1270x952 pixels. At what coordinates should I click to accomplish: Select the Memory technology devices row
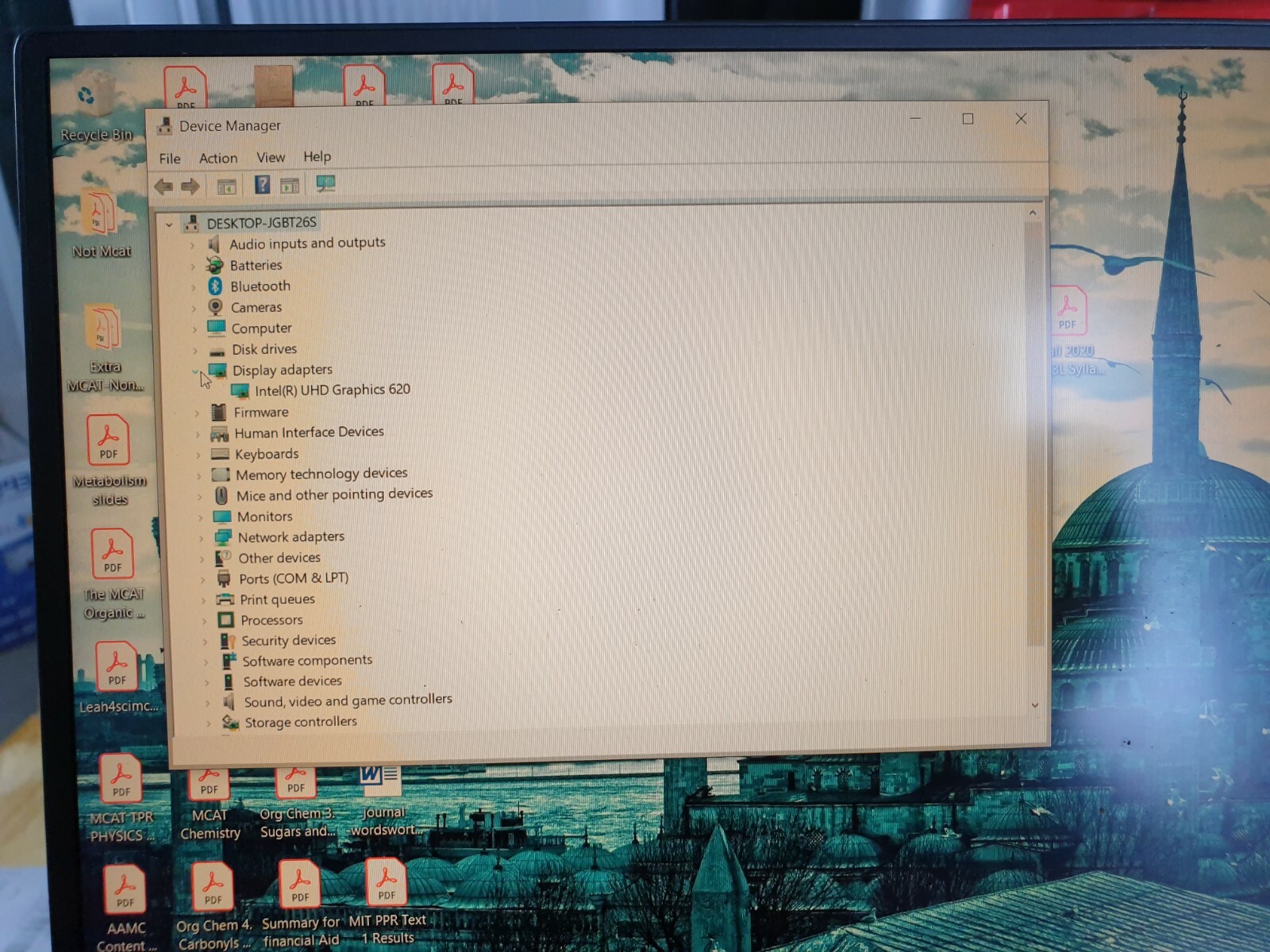(x=321, y=474)
